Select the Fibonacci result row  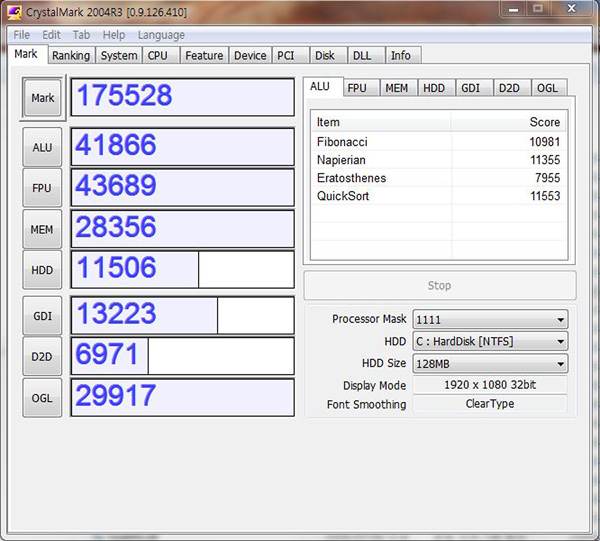439,142
